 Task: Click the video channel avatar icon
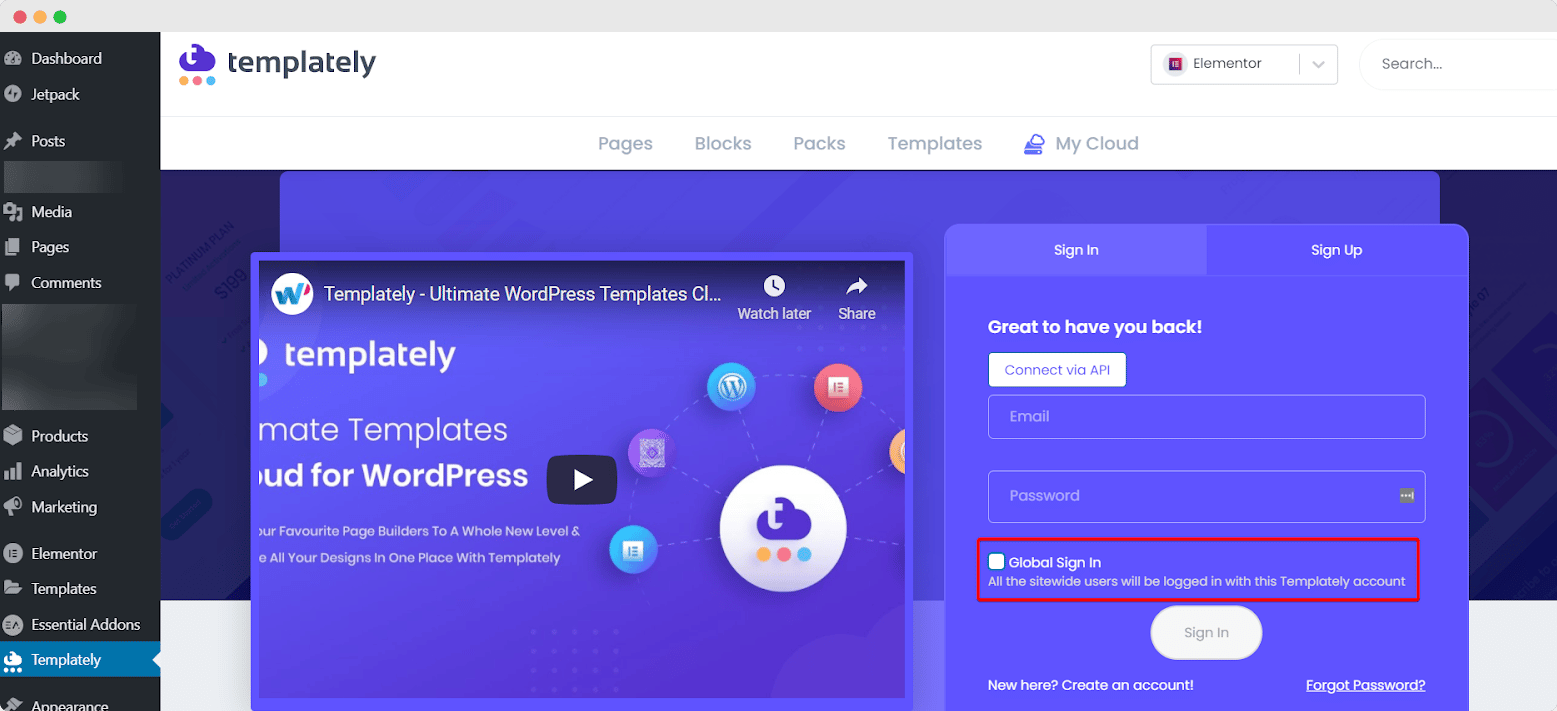[293, 294]
